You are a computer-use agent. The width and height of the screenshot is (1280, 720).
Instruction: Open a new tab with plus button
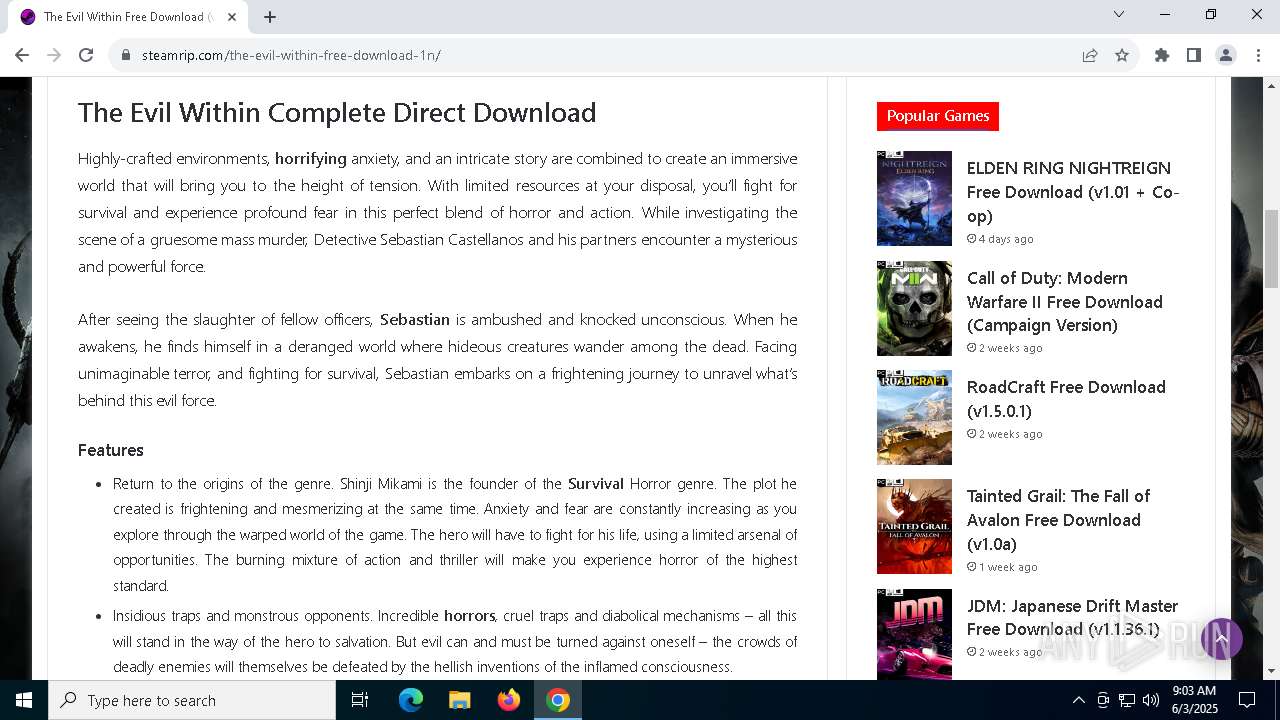(x=270, y=17)
